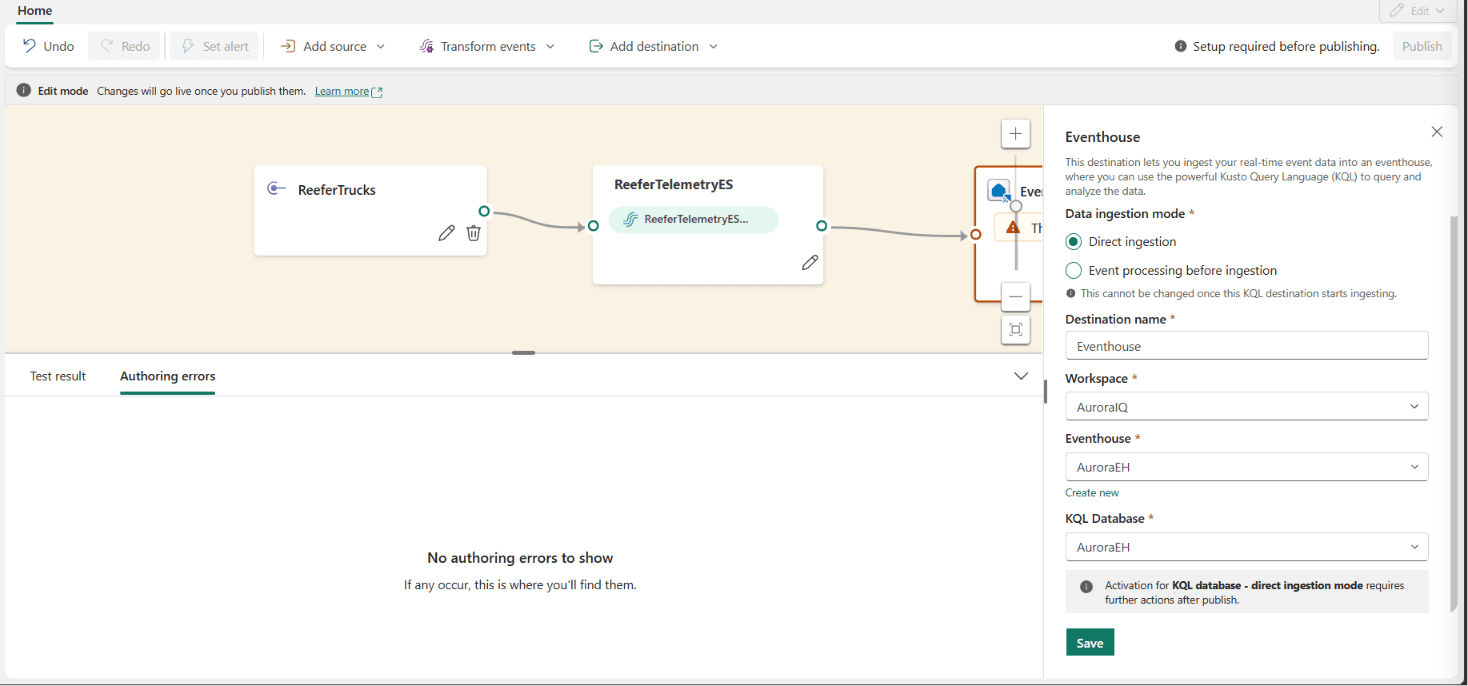Click the activation notice info icon
The height and width of the screenshot is (686, 1468).
[x=1086, y=586]
